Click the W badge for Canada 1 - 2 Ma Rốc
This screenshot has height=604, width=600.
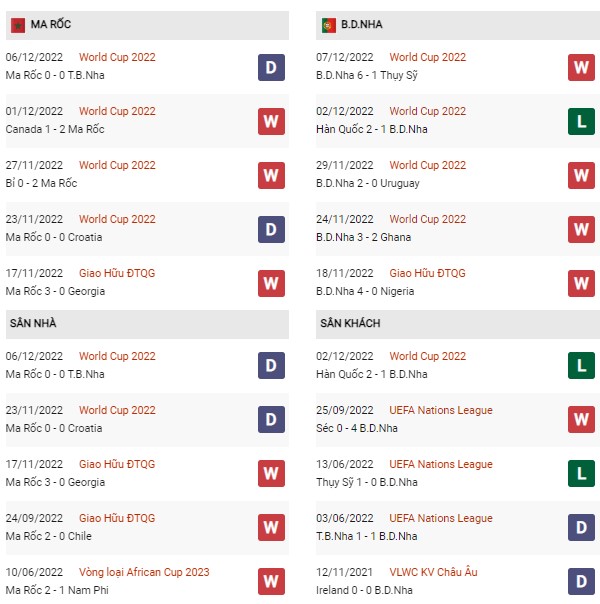(x=271, y=121)
